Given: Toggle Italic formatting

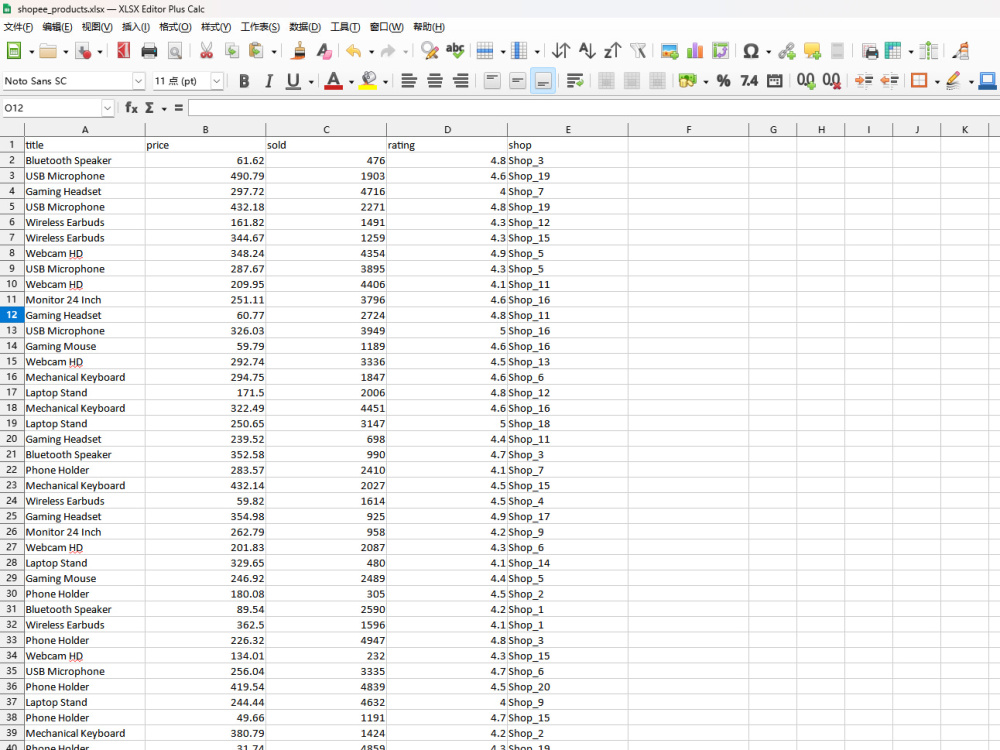Looking at the screenshot, I should pyautogui.click(x=268, y=81).
